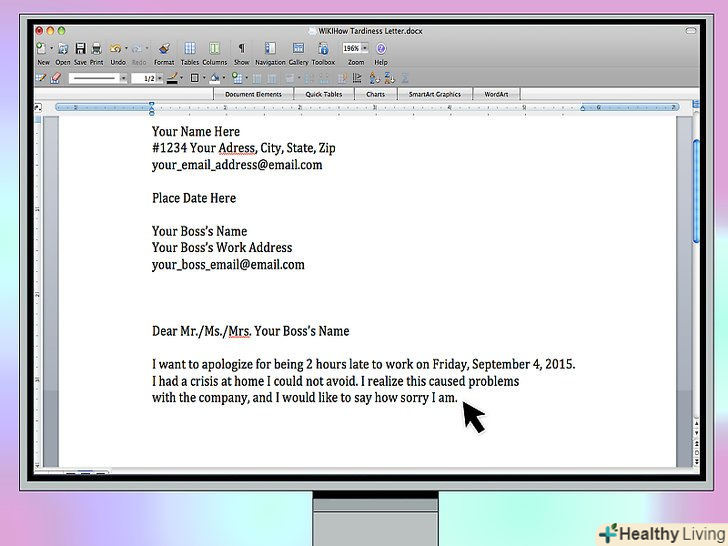Toggle Show nonprinting characters paragraph mark
Image resolution: width=728 pixels, height=546 pixels.
point(241,48)
